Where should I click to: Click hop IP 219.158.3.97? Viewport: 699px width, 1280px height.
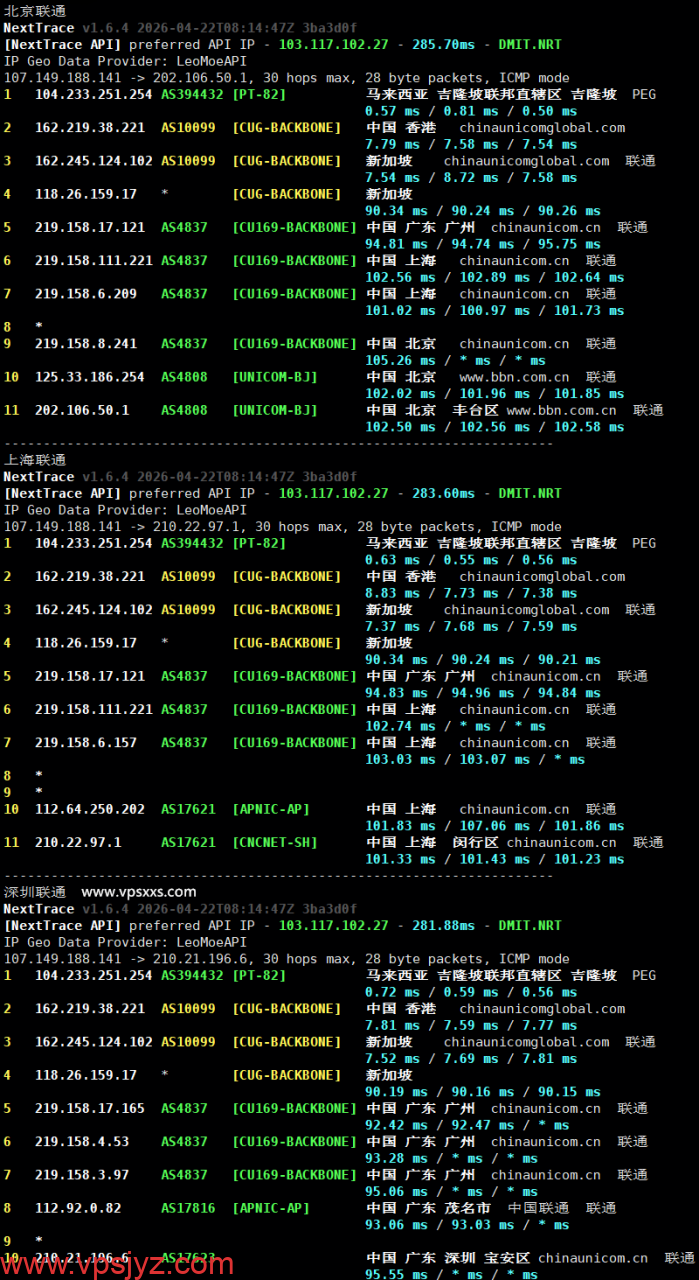click(x=82, y=1175)
